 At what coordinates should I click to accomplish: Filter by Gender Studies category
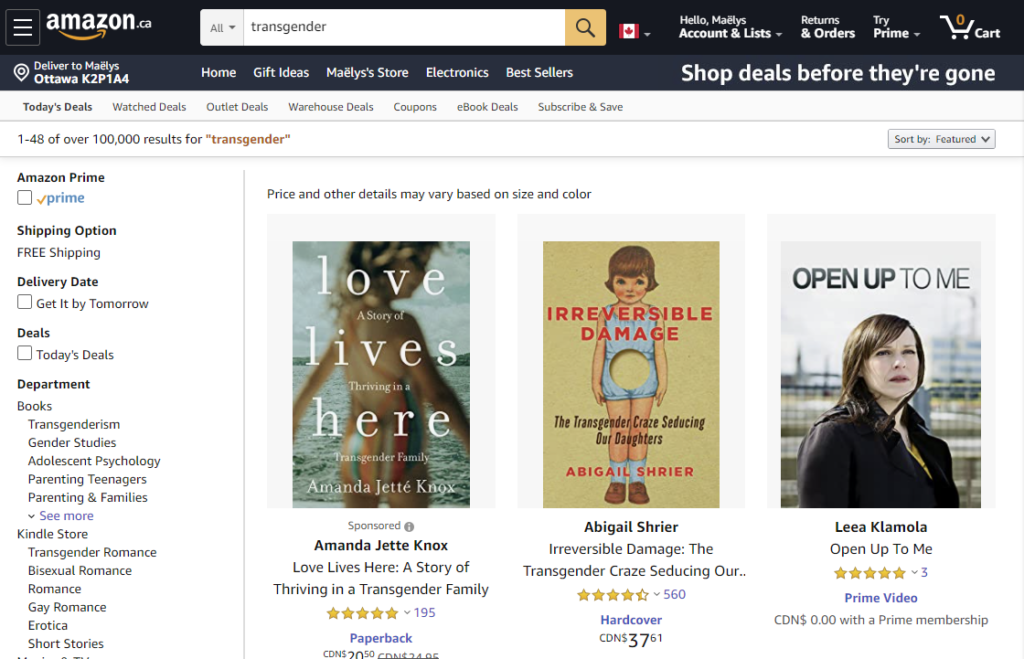(72, 443)
